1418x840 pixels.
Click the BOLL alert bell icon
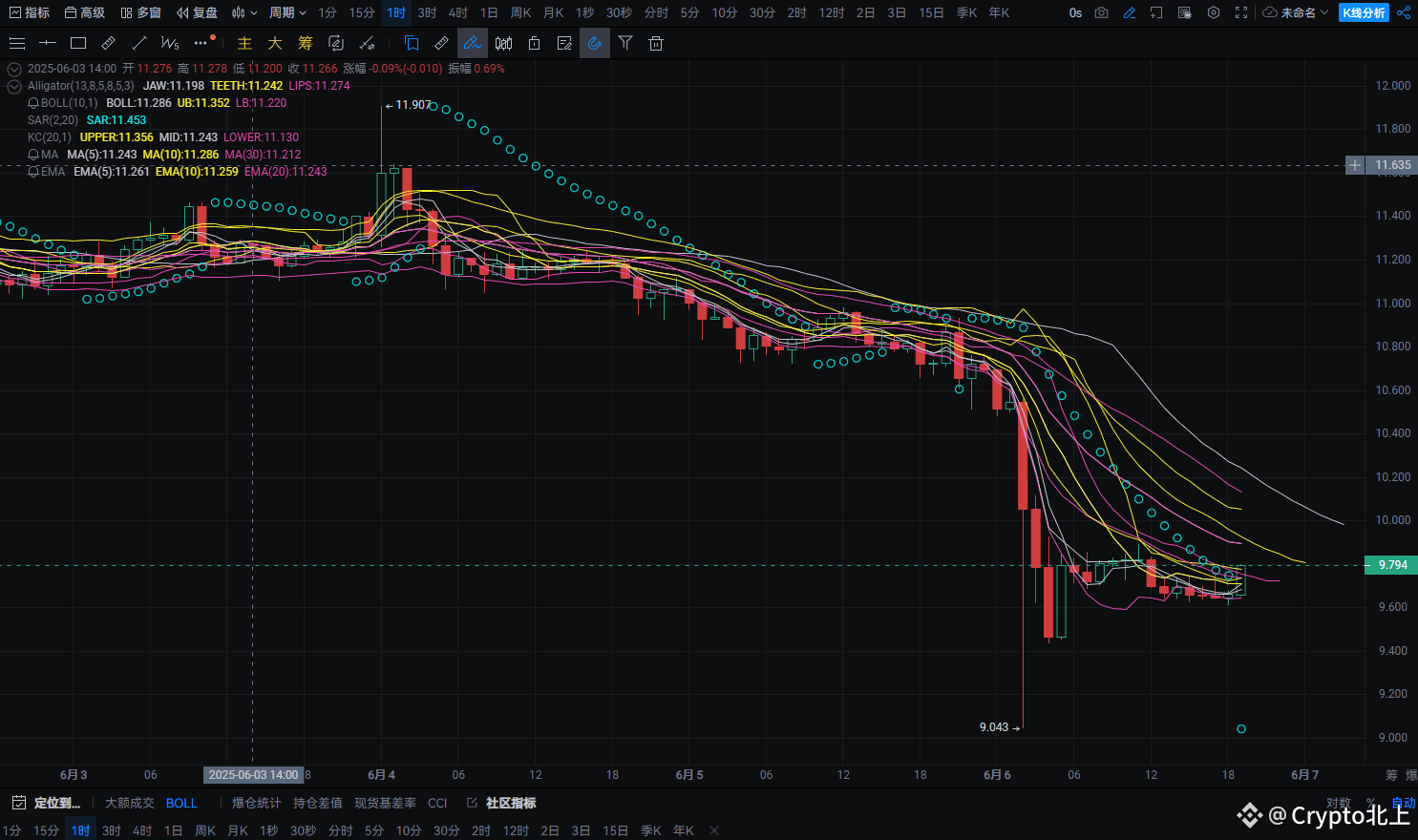coord(33,103)
